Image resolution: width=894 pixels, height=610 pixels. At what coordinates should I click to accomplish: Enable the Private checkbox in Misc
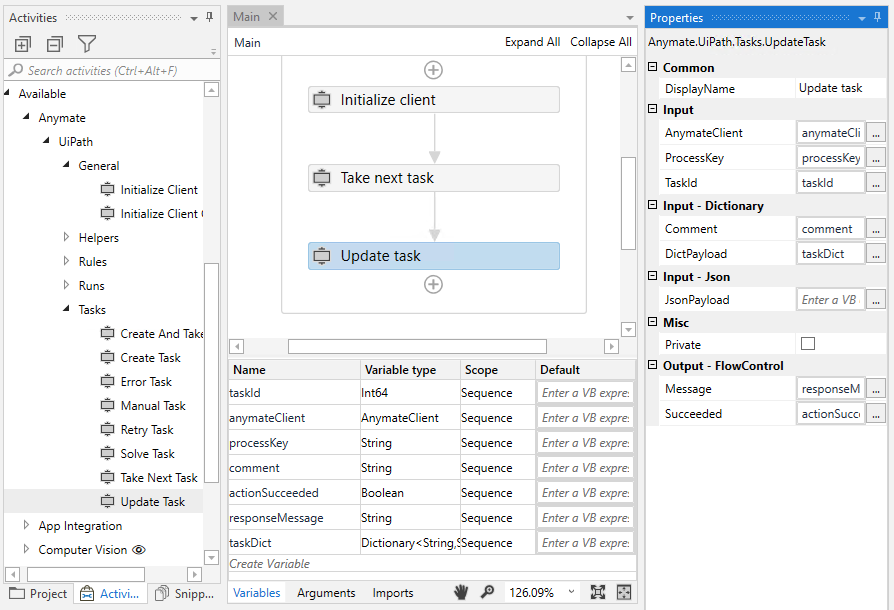click(x=810, y=344)
